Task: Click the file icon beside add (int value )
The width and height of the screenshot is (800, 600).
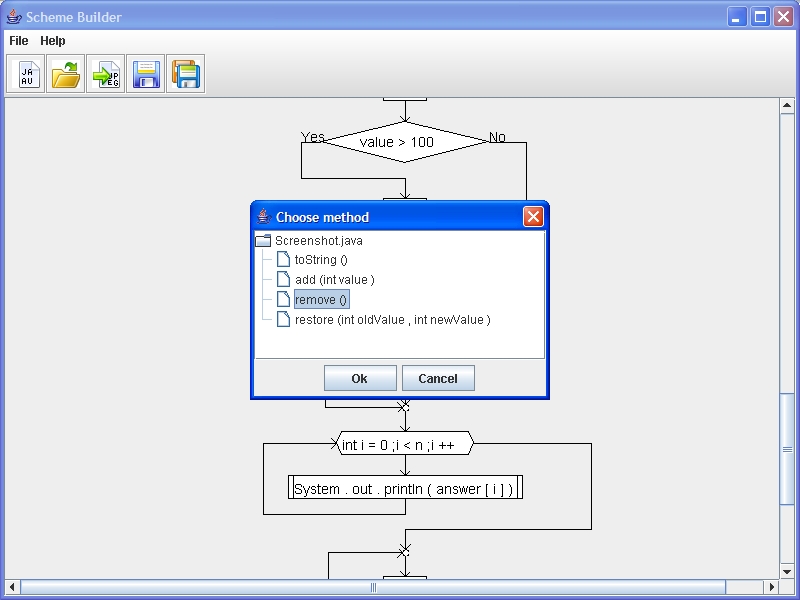Action: coord(283,280)
